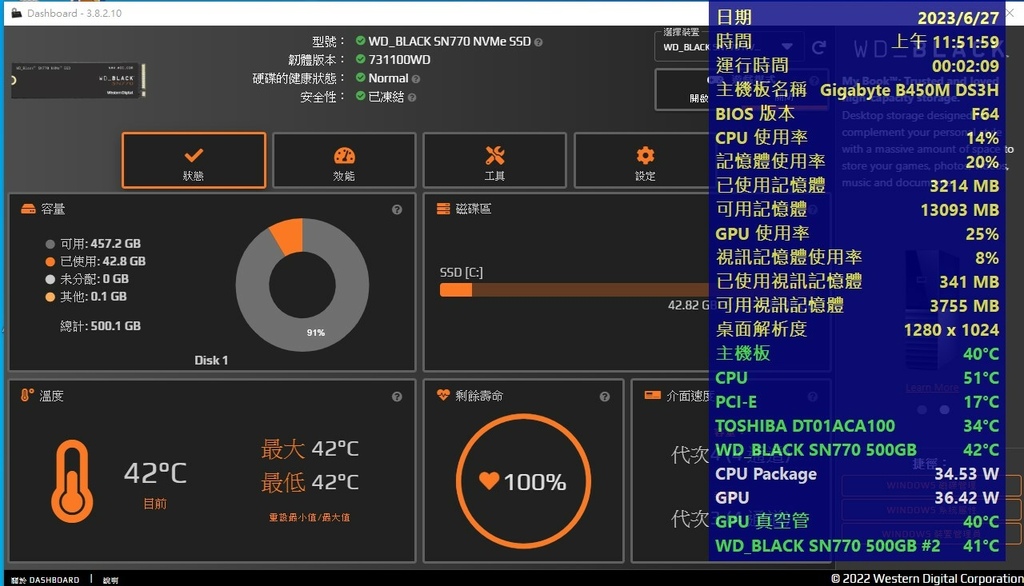The width and height of the screenshot is (1024, 586).
Task: Click the thermometer icon beside 溫度 heading
Action: click(x=27, y=395)
